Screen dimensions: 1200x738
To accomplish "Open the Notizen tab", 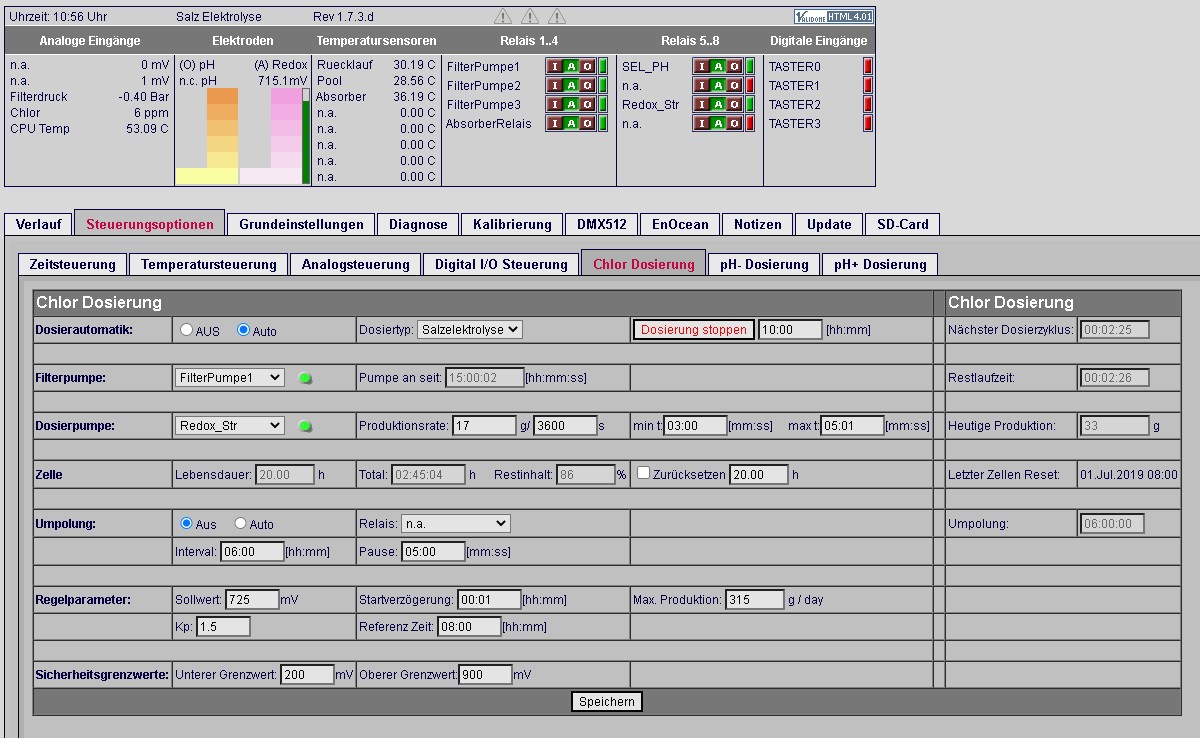I will pyautogui.click(x=757, y=224).
